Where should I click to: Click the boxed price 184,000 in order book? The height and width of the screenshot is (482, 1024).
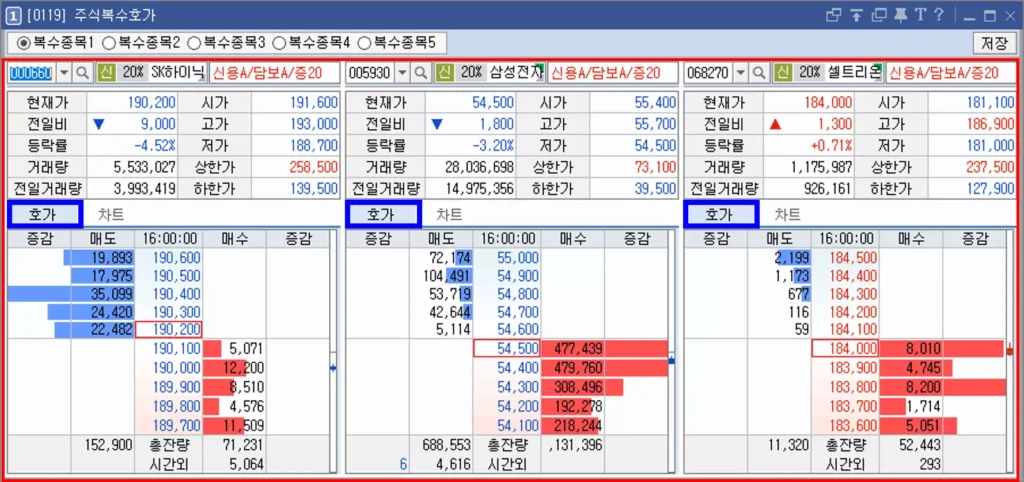(845, 348)
